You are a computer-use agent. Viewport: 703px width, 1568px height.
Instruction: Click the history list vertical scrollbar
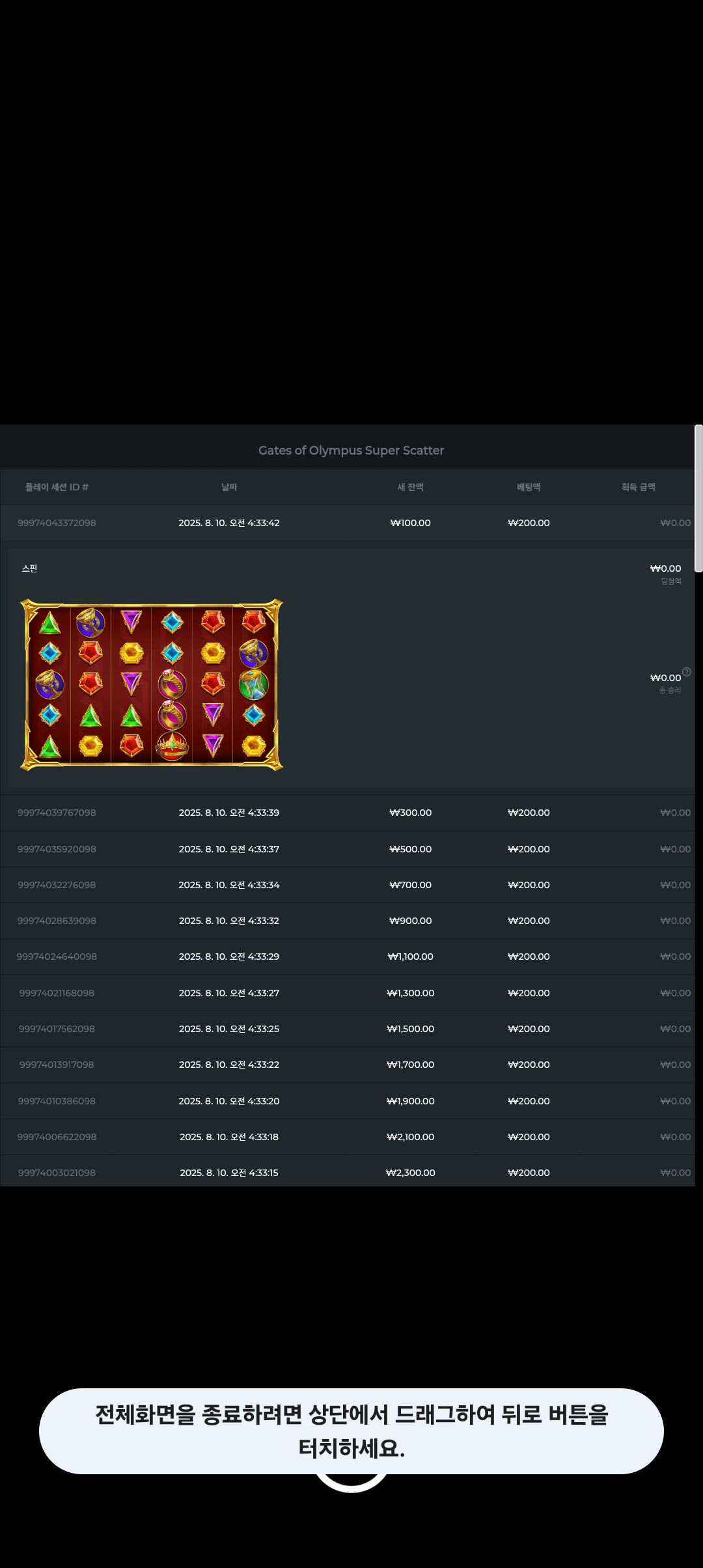tap(698, 498)
